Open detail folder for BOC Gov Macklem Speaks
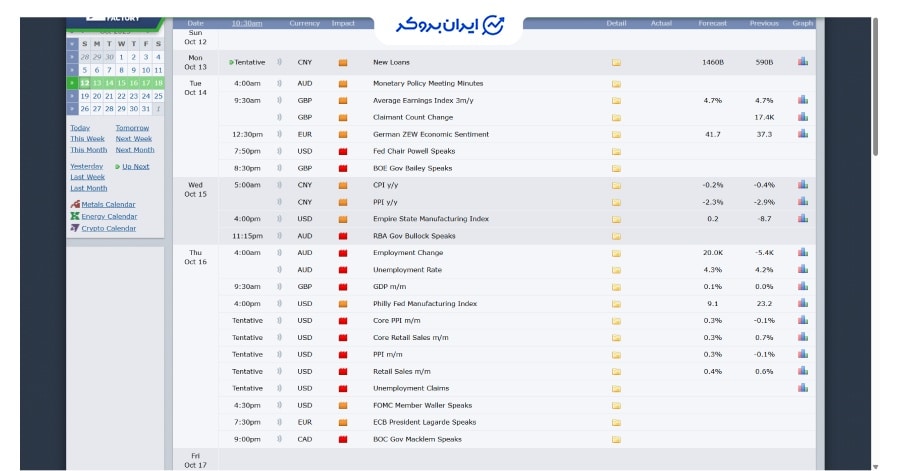The width and height of the screenshot is (900, 471). coord(616,439)
